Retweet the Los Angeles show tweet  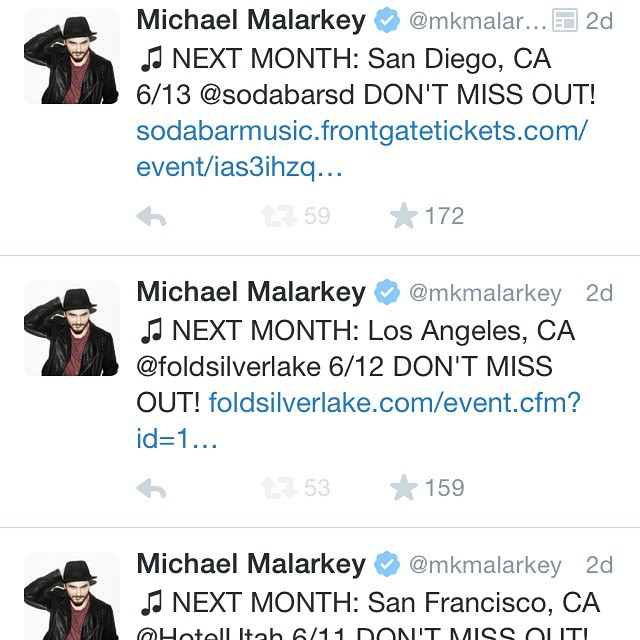[x=279, y=488]
